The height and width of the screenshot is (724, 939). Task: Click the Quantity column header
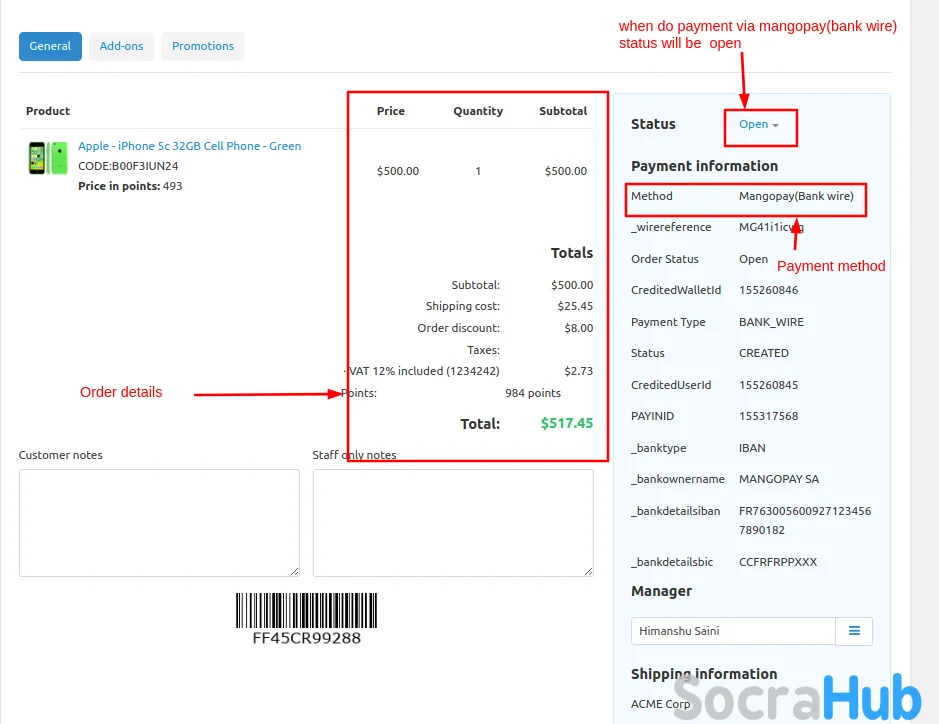click(x=478, y=111)
